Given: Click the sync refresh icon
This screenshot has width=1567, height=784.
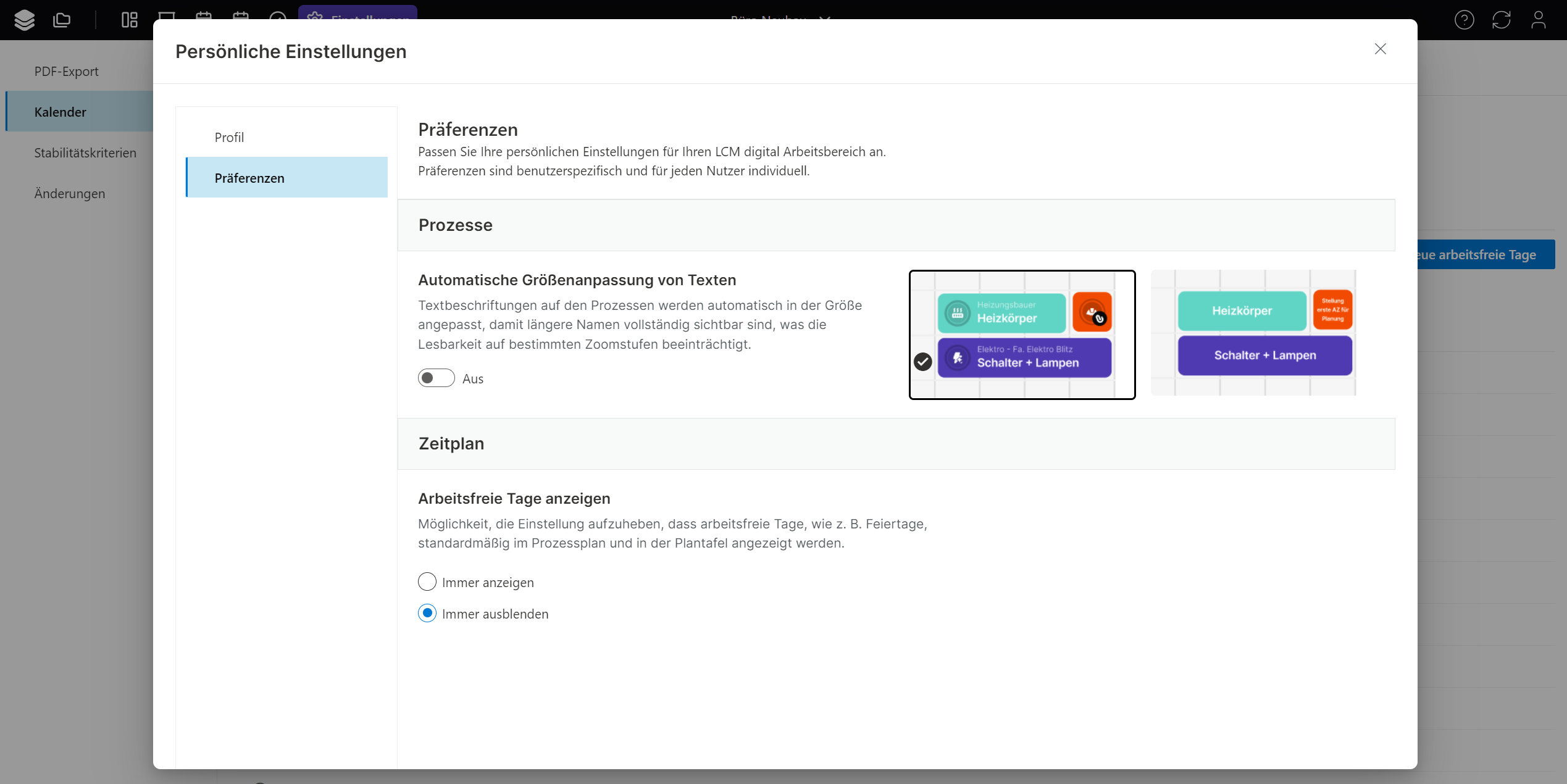Looking at the screenshot, I should pyautogui.click(x=1501, y=20).
